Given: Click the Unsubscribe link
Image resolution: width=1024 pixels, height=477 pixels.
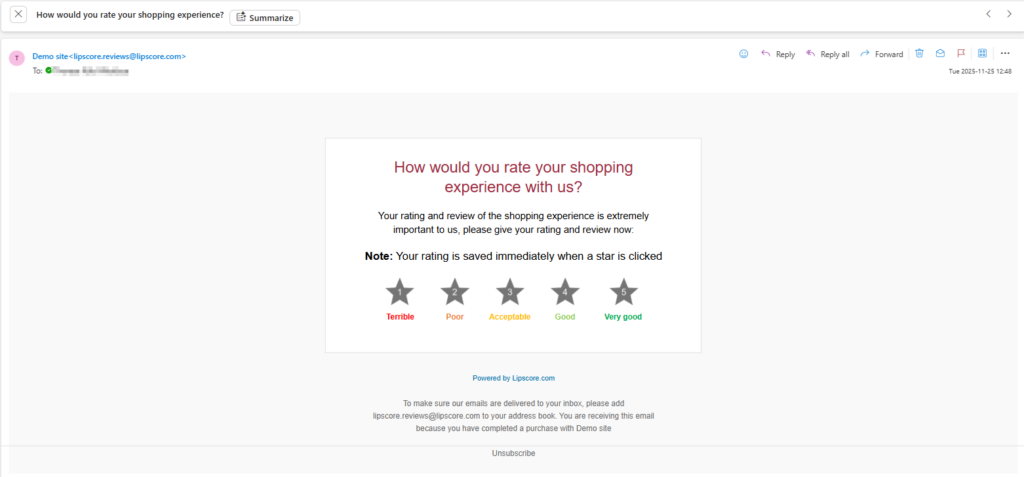Looking at the screenshot, I should [x=513, y=453].
